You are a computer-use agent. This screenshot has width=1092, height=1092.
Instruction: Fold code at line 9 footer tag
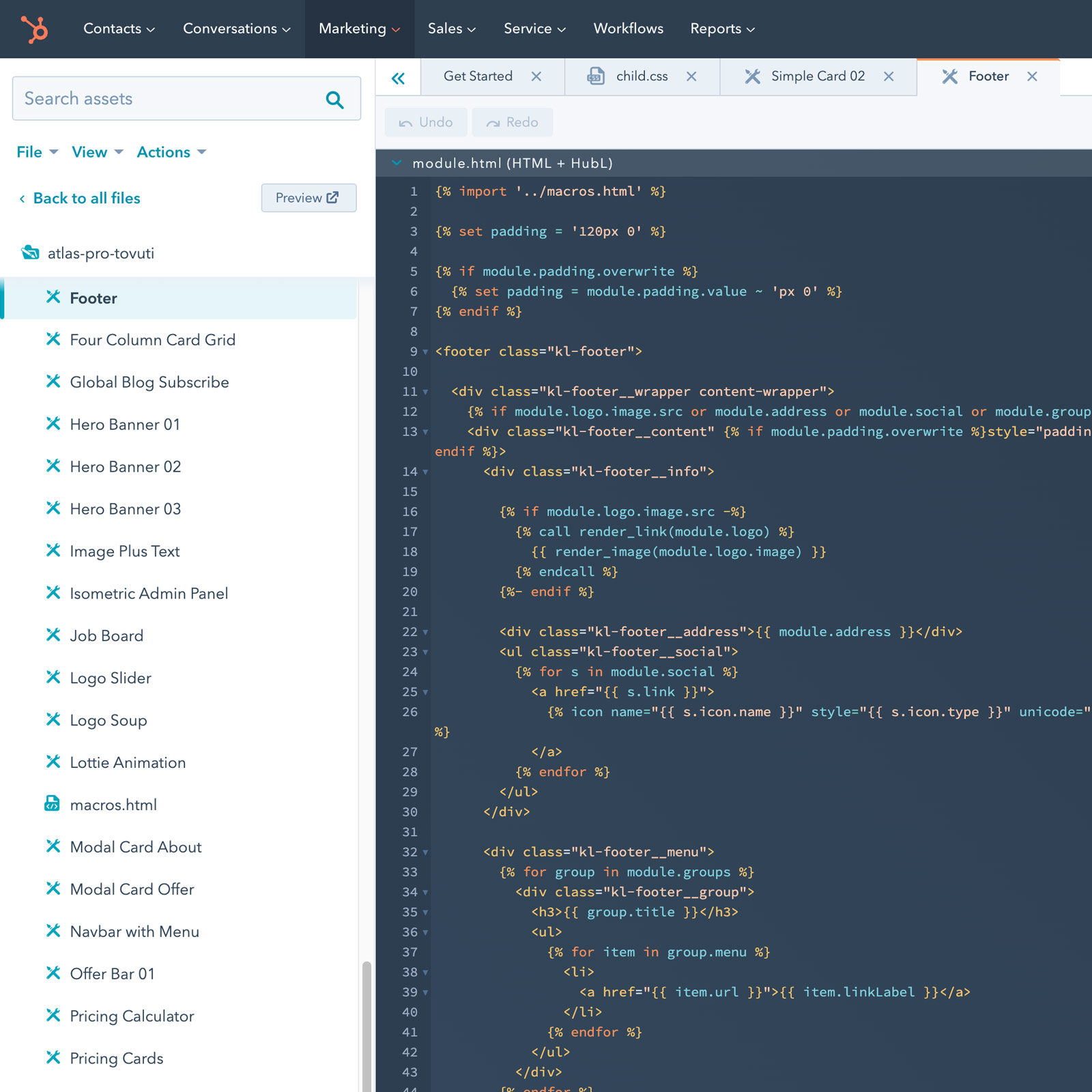(x=425, y=353)
